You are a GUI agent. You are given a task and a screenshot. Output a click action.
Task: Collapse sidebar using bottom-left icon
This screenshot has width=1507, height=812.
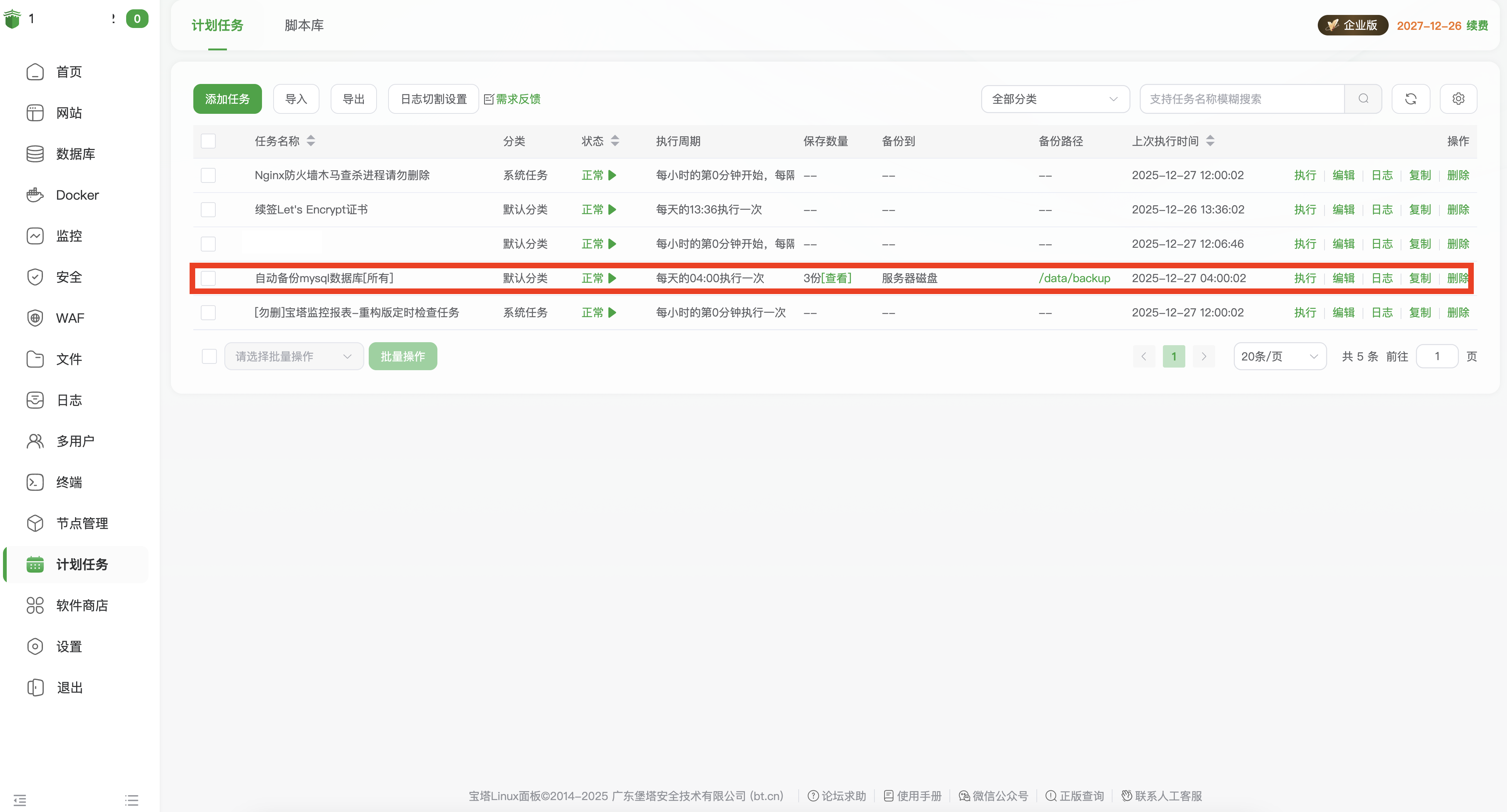click(20, 800)
